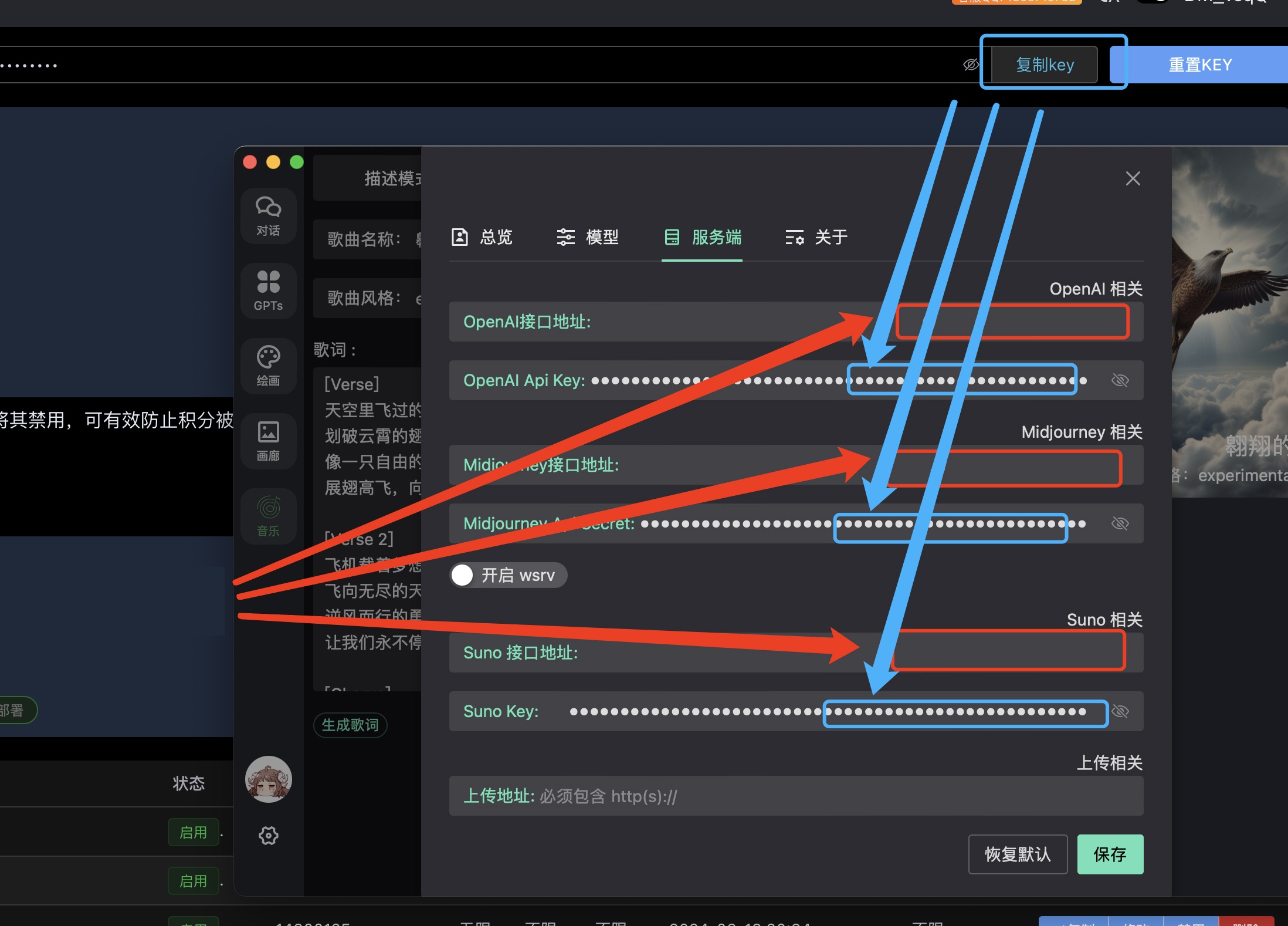This screenshot has height=926, width=1288.
Task: Click the 重置KEY button
Action: pyautogui.click(x=1200, y=65)
